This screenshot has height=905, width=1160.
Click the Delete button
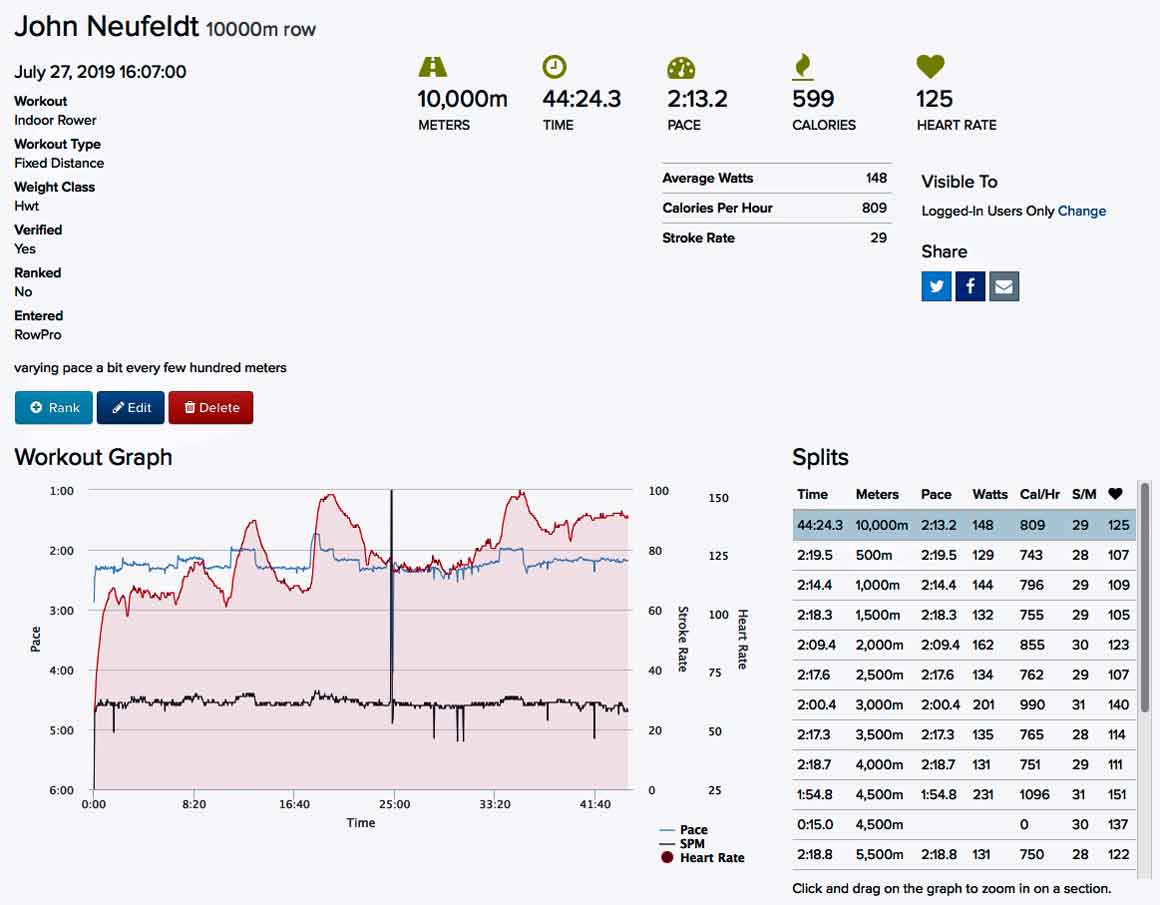211,408
